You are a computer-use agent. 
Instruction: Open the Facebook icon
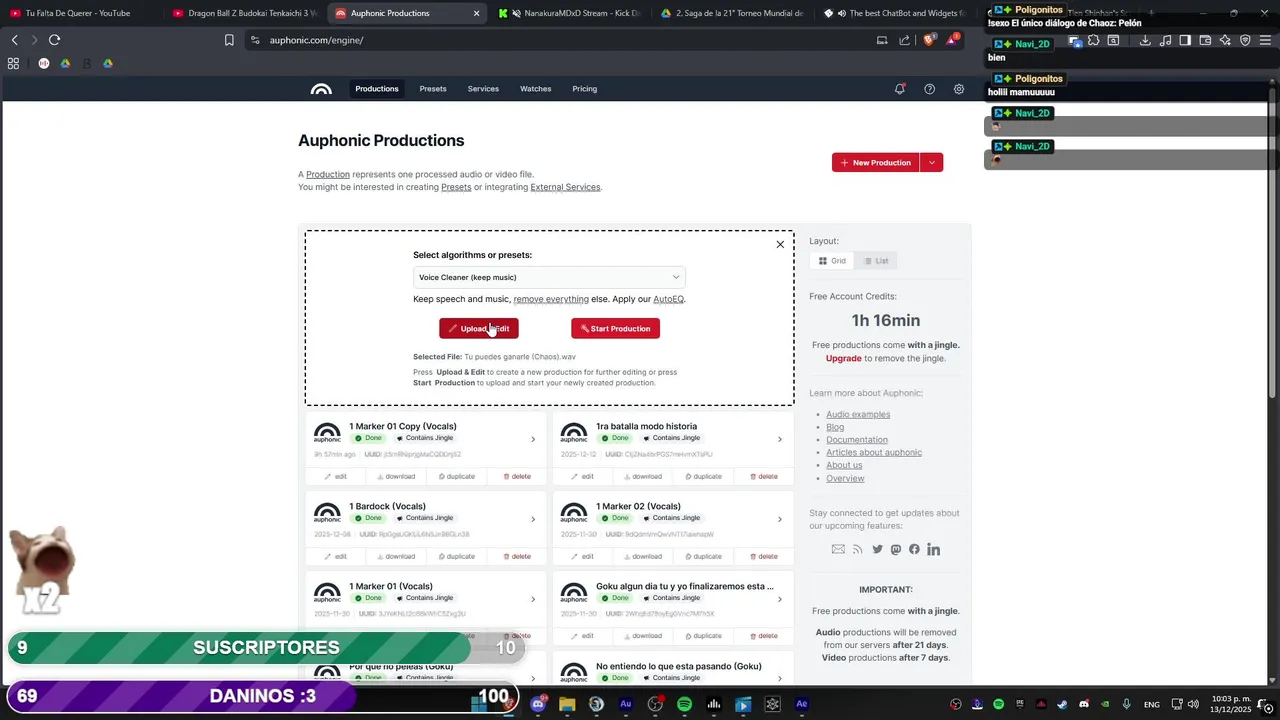914,549
